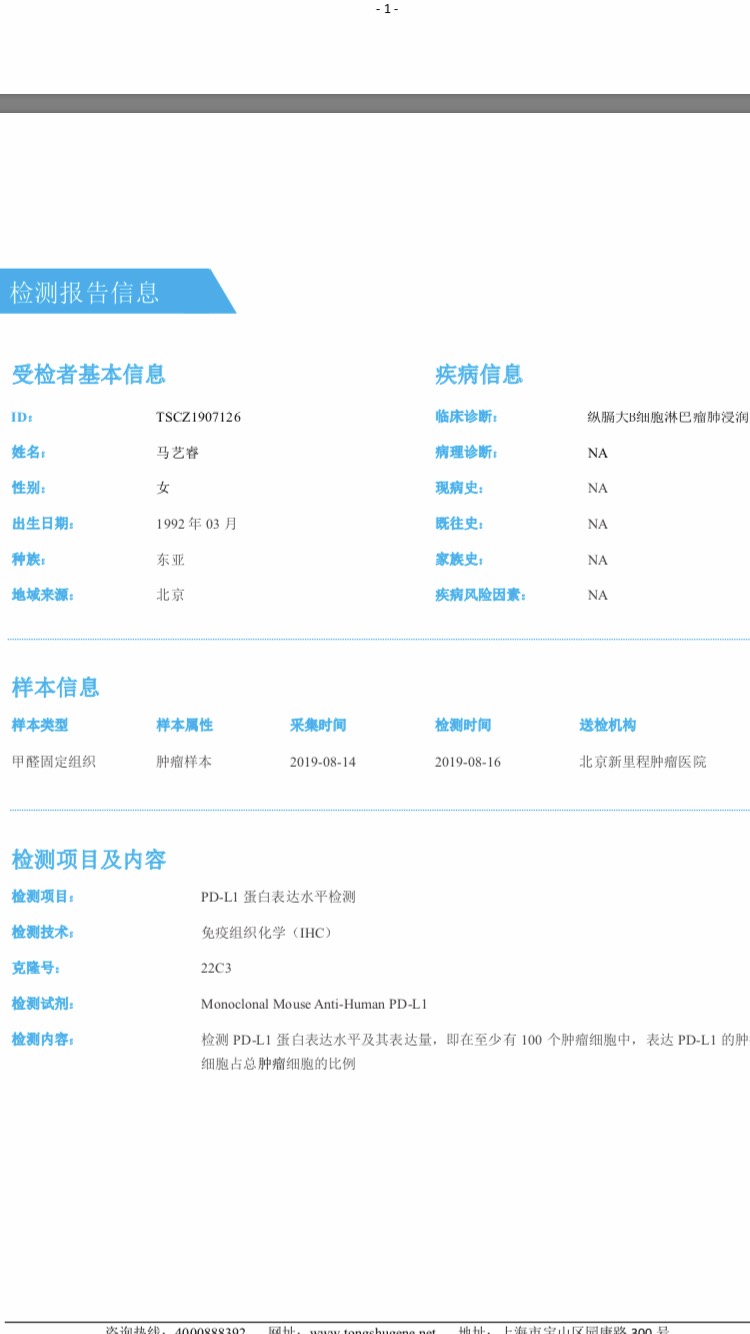Click the institution 北京新里程肿瘤医院
Screen dimensions: 750x1334
[643, 762]
